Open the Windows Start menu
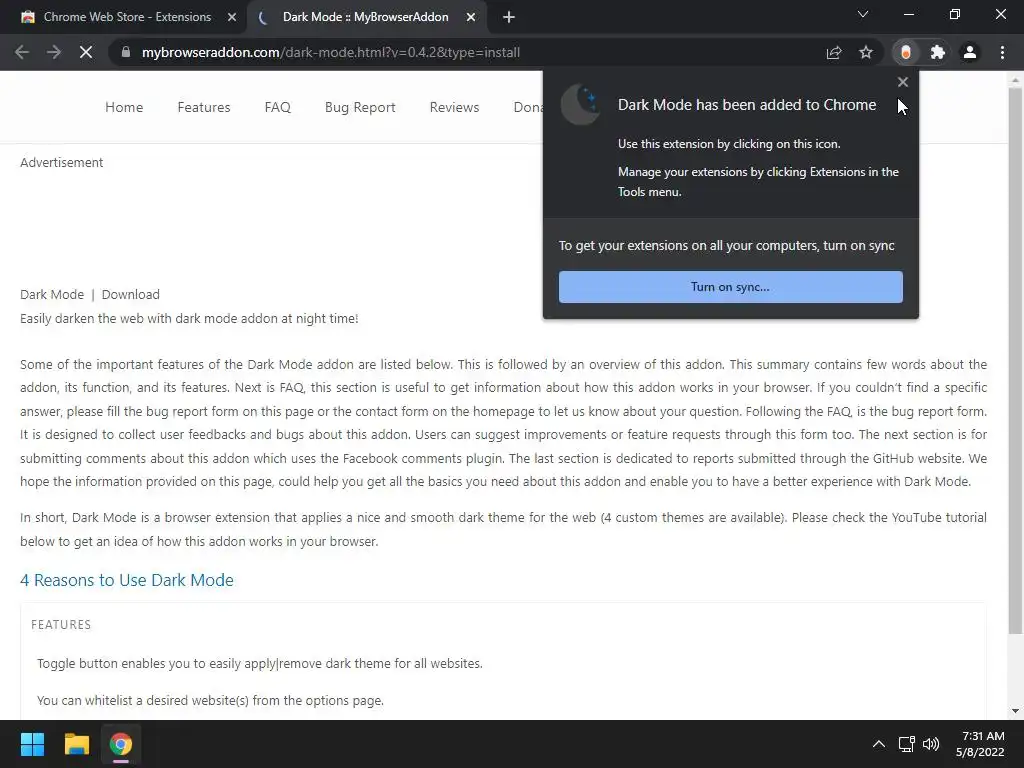 (32, 744)
